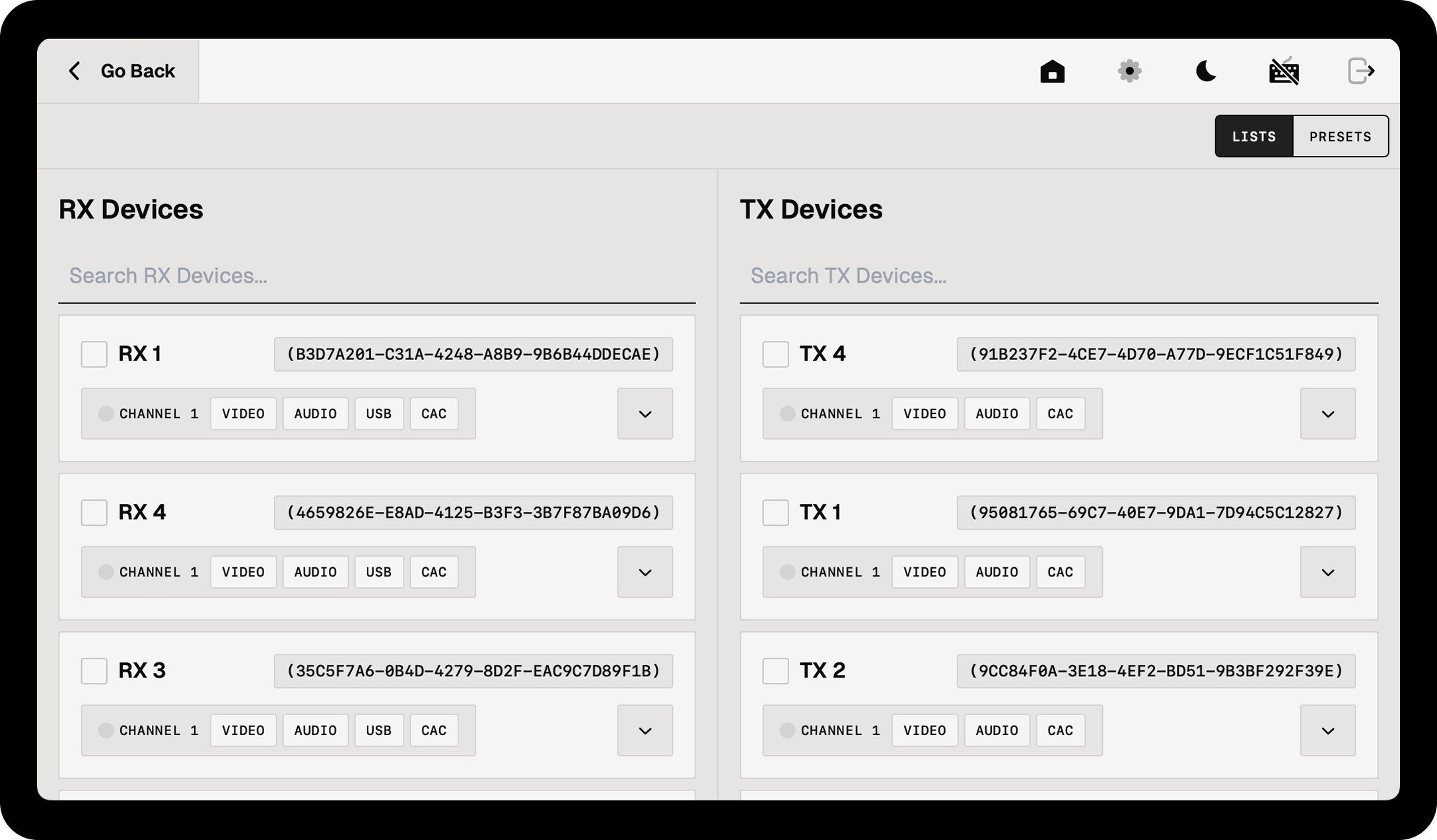Expand the RX 1 device details

click(645, 413)
